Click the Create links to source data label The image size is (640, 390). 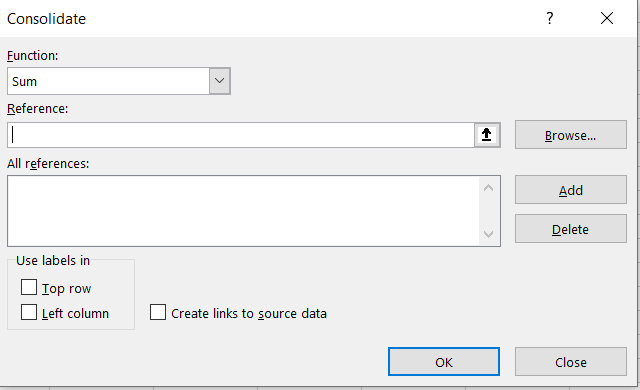pyautogui.click(x=249, y=313)
